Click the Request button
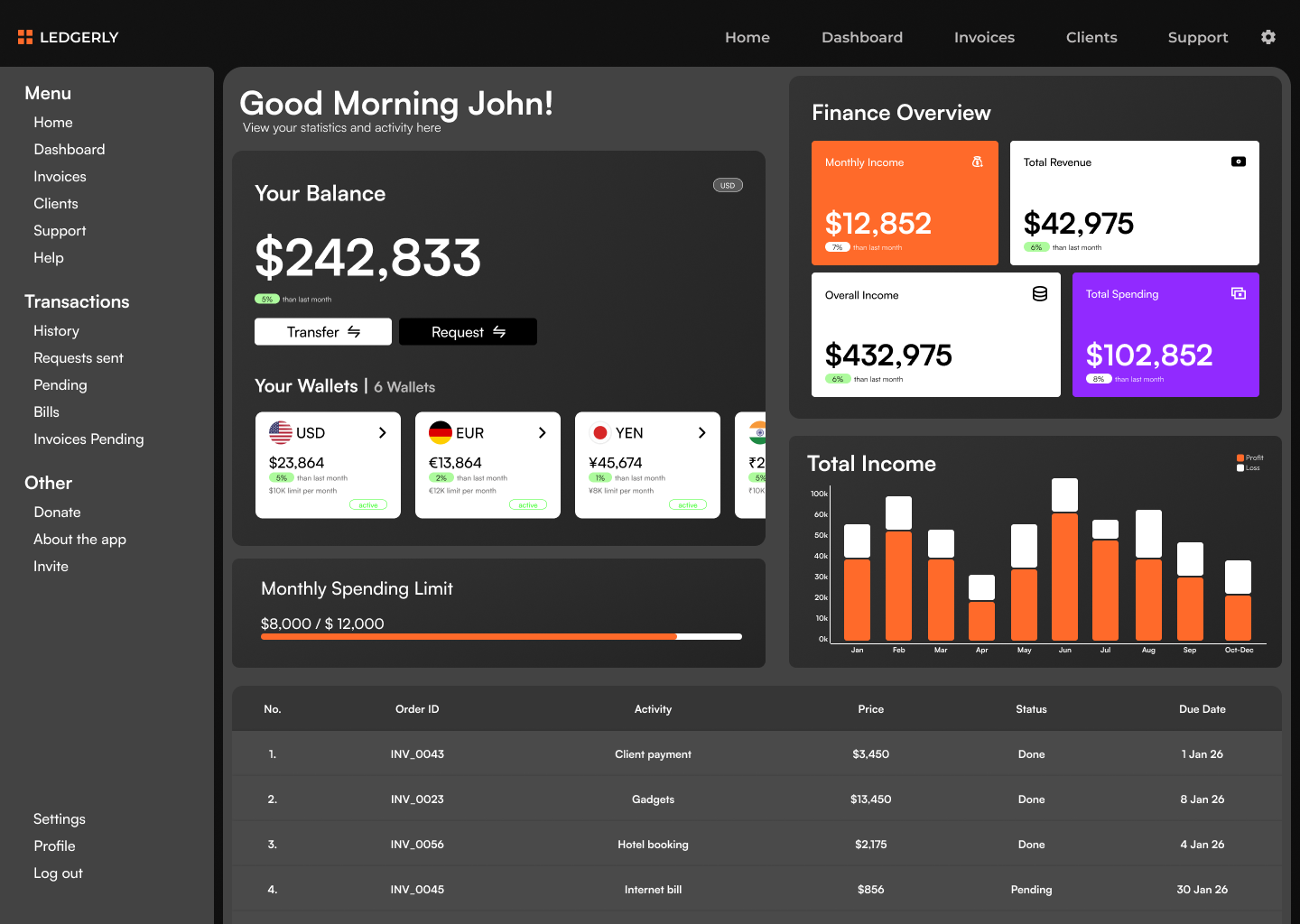This screenshot has height=924, width=1300. (x=468, y=331)
